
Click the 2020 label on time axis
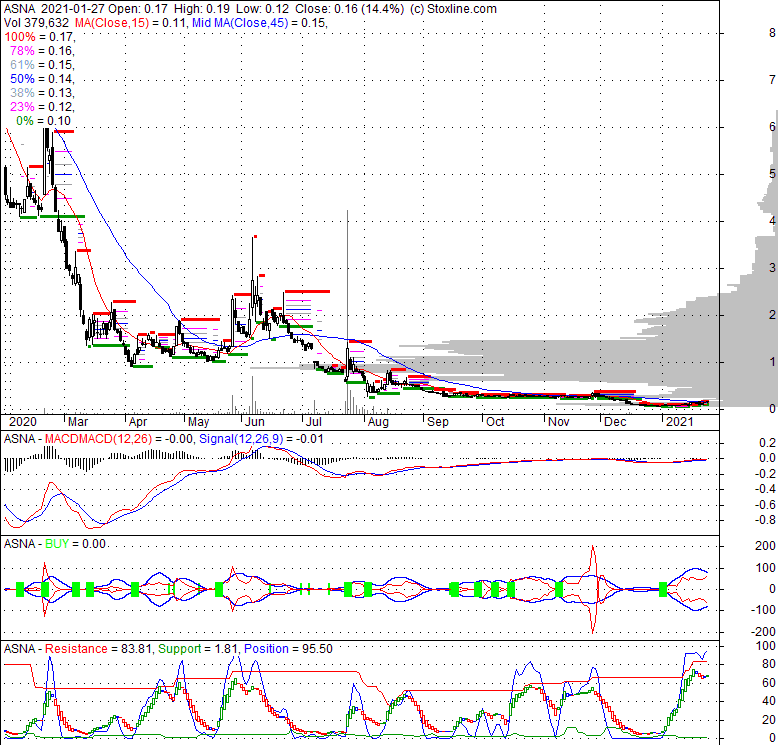pos(23,422)
